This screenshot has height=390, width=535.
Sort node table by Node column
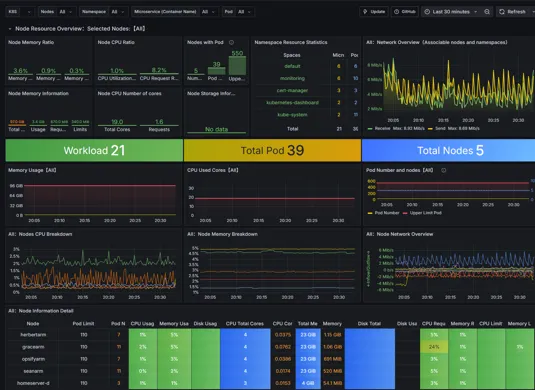[33, 323]
